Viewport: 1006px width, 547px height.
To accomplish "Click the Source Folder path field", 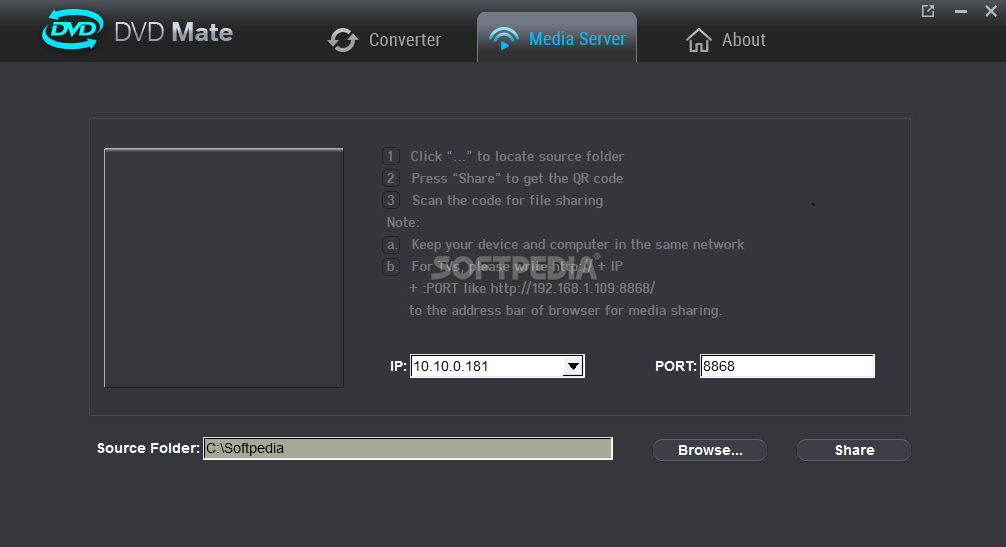I will tap(408, 448).
